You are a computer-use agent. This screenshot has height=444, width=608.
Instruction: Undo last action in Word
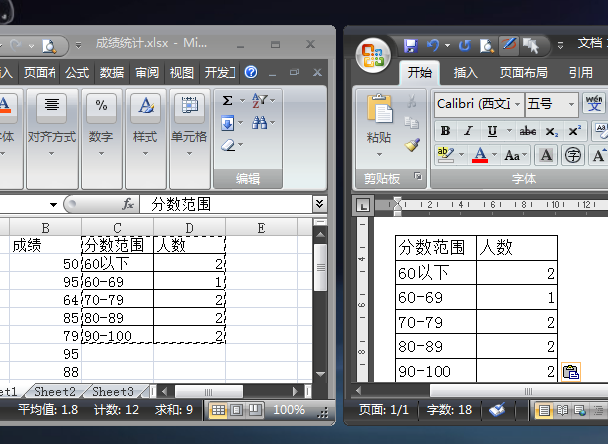(433, 46)
